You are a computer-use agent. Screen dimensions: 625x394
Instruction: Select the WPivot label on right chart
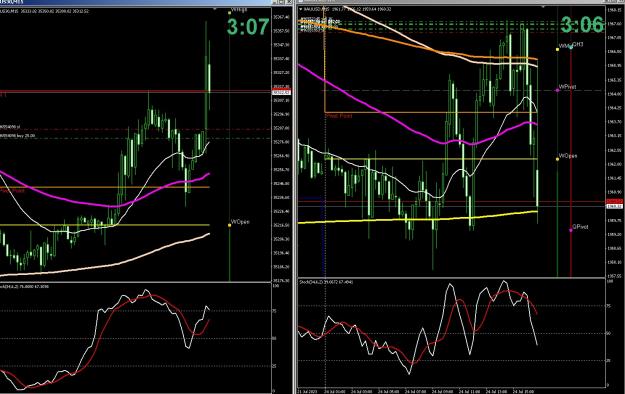point(567,87)
